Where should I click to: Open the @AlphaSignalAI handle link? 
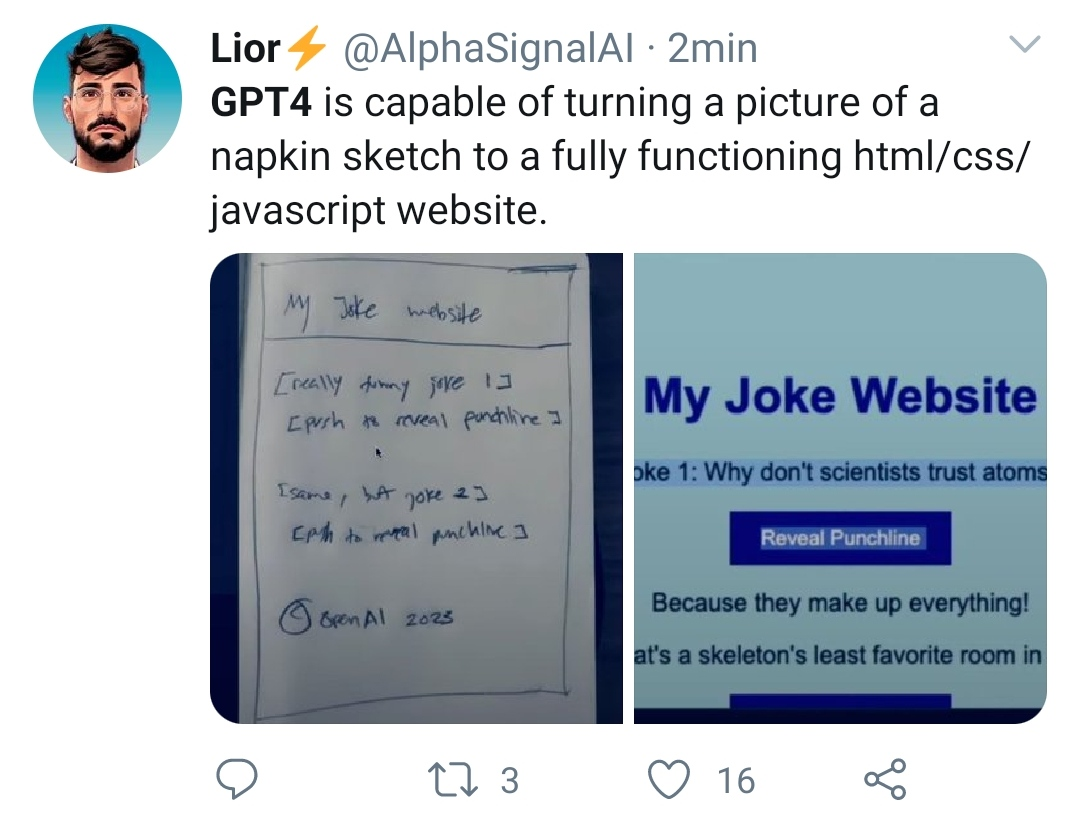click(x=489, y=49)
